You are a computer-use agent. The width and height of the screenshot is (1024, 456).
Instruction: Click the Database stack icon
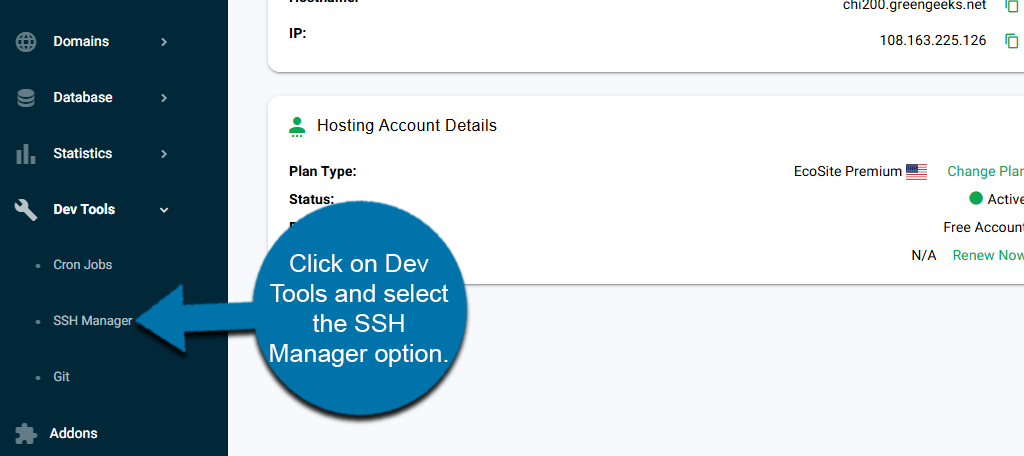26,98
